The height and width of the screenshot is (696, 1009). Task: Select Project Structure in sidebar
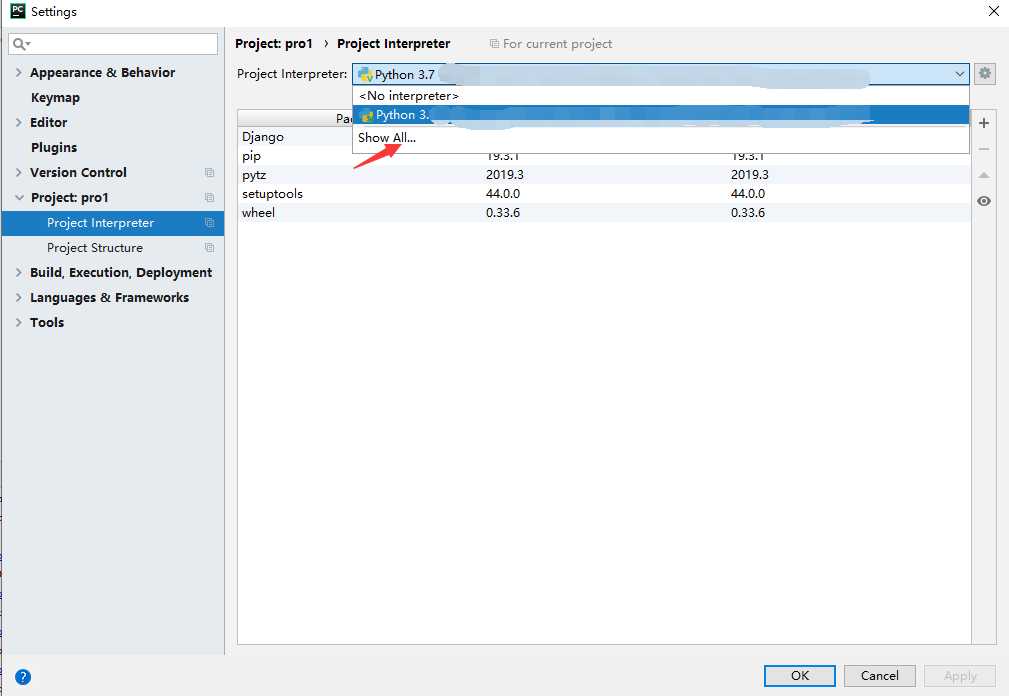click(x=113, y=248)
